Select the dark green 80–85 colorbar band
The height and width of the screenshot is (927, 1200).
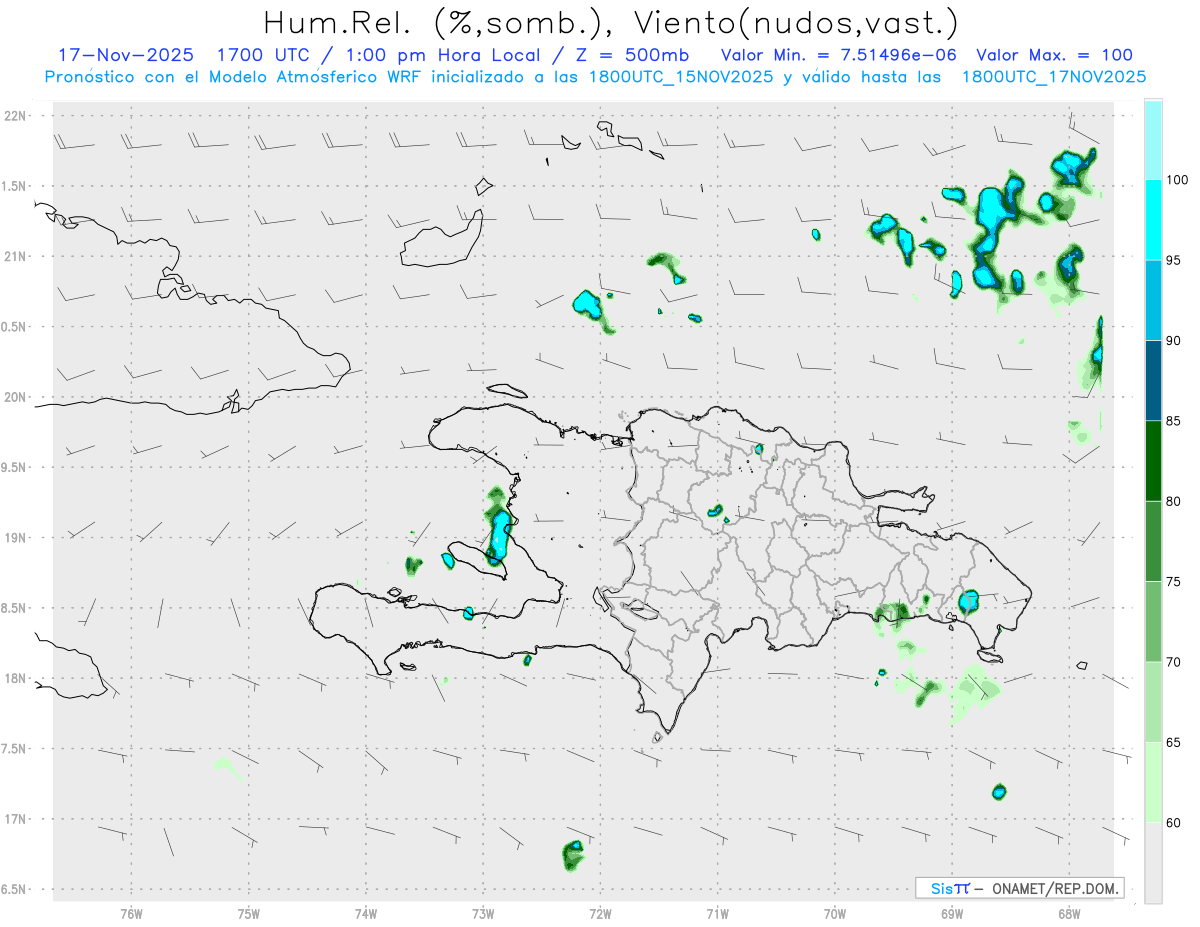tap(1153, 461)
